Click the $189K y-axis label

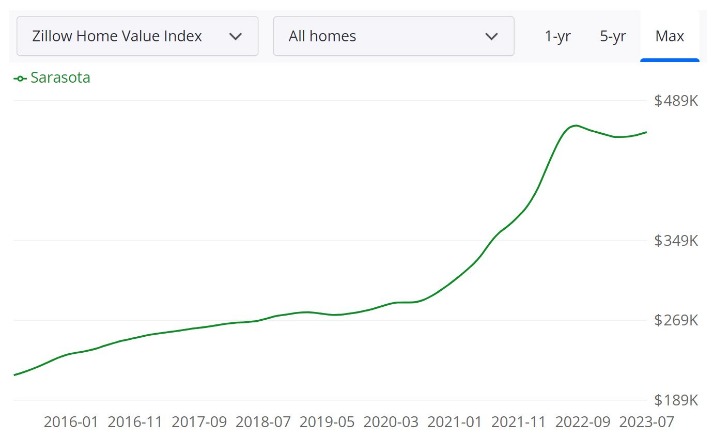point(676,400)
